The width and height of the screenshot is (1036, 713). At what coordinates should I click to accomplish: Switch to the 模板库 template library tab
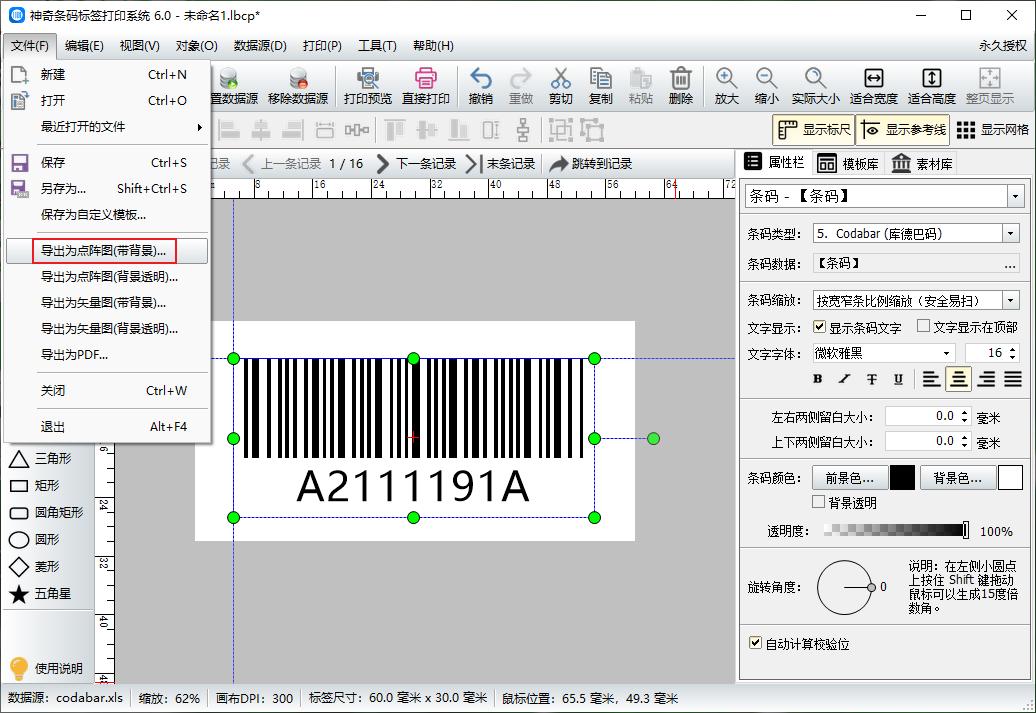pyautogui.click(x=850, y=164)
